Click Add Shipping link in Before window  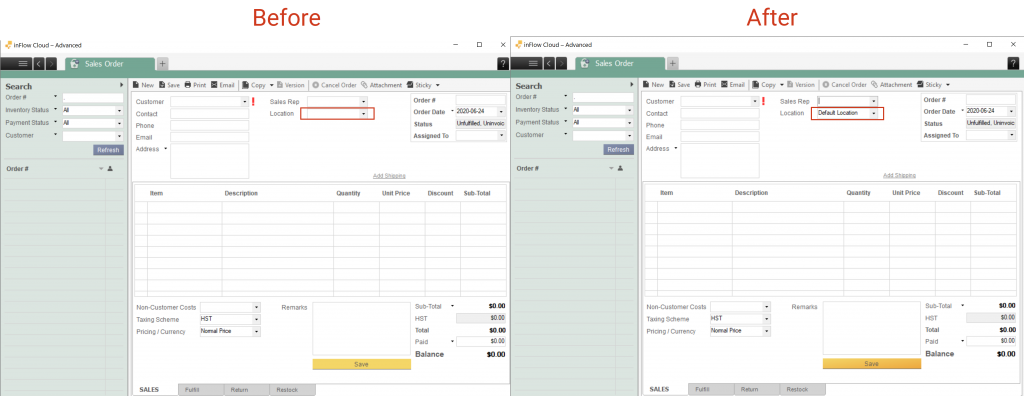click(389, 176)
